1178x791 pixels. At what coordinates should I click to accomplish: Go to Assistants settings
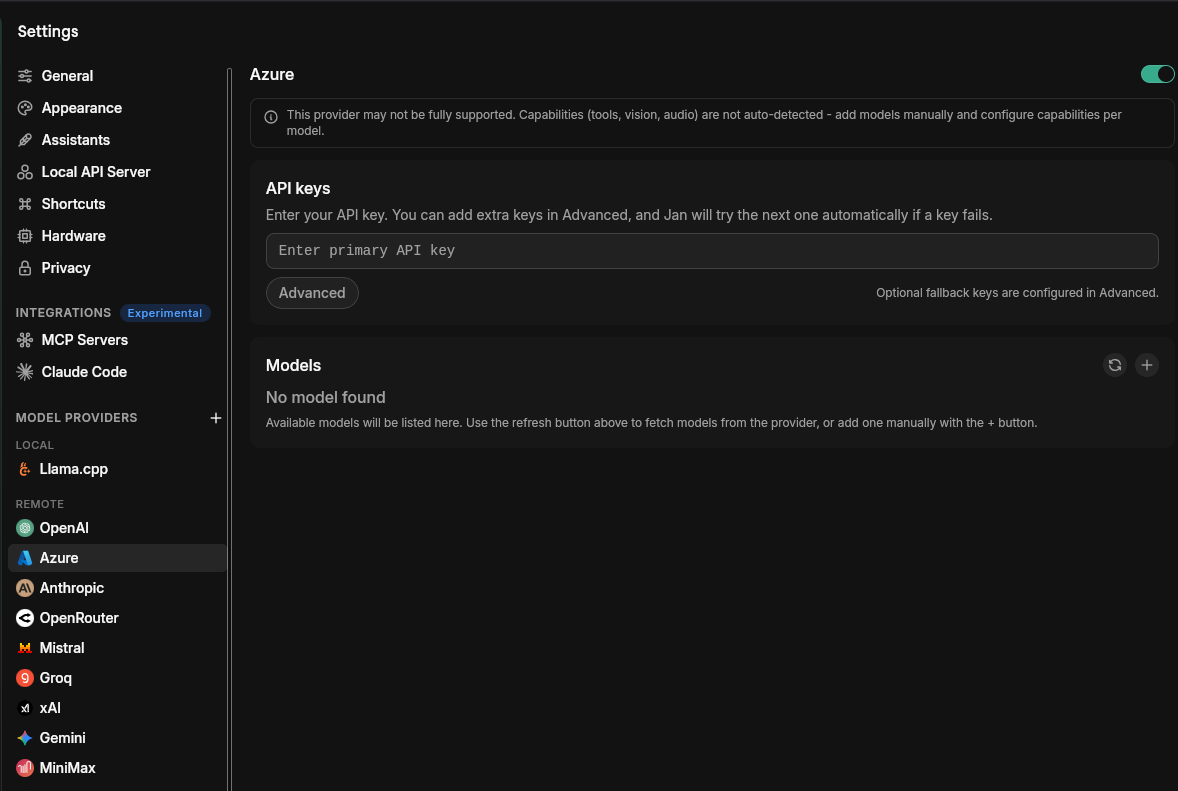point(117,140)
